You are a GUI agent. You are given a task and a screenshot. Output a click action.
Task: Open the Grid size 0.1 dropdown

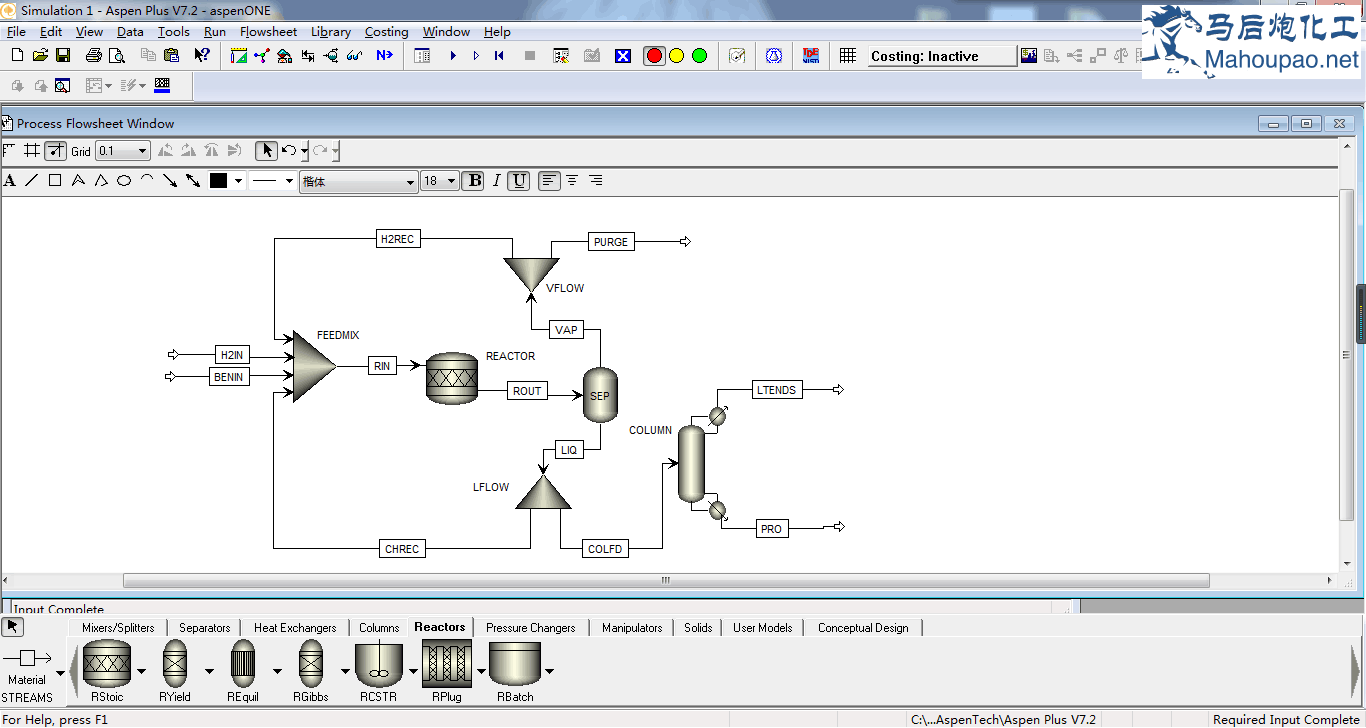(x=123, y=151)
